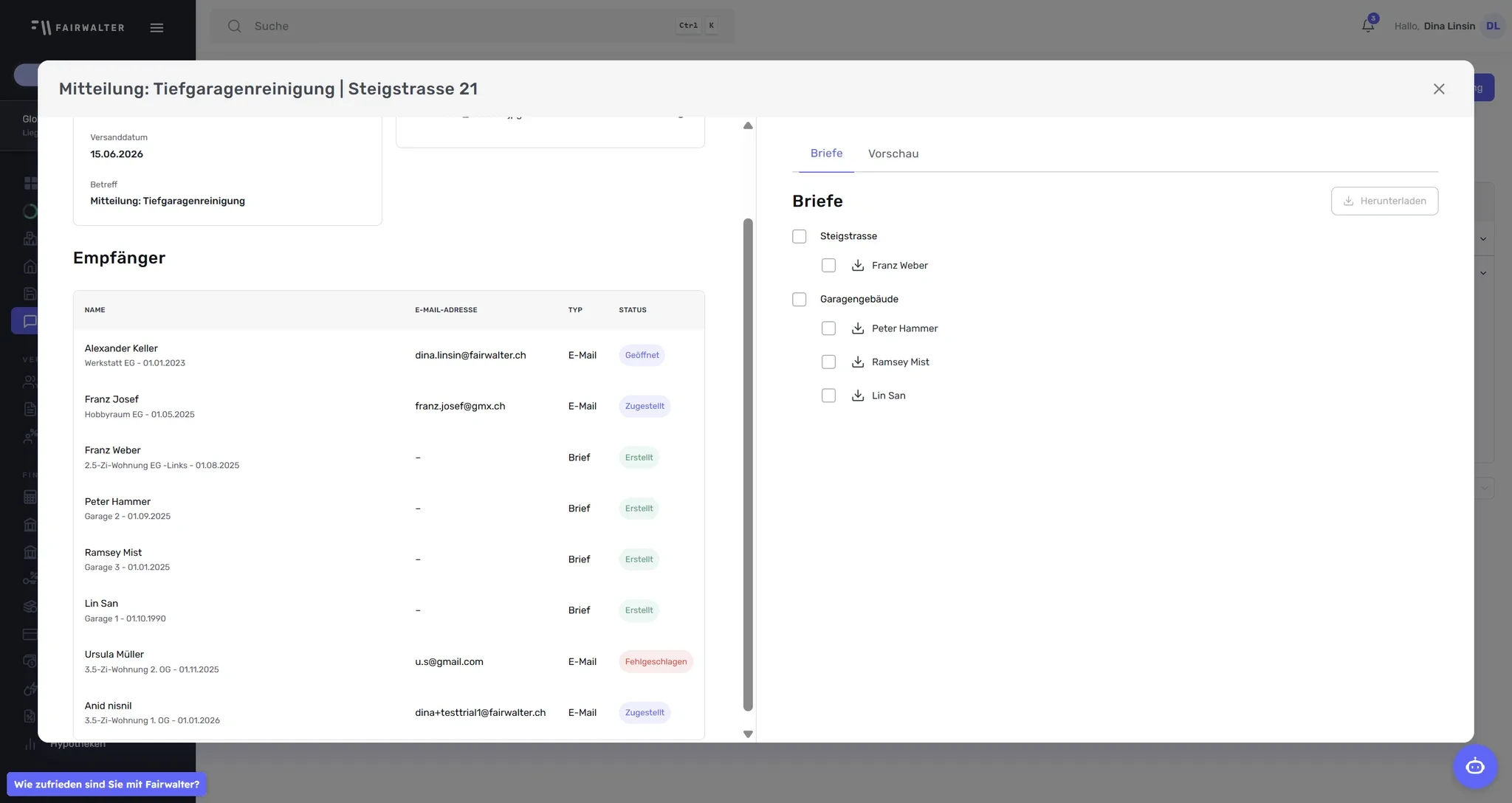Click the Fehlgeschlagen status badge

(656, 662)
